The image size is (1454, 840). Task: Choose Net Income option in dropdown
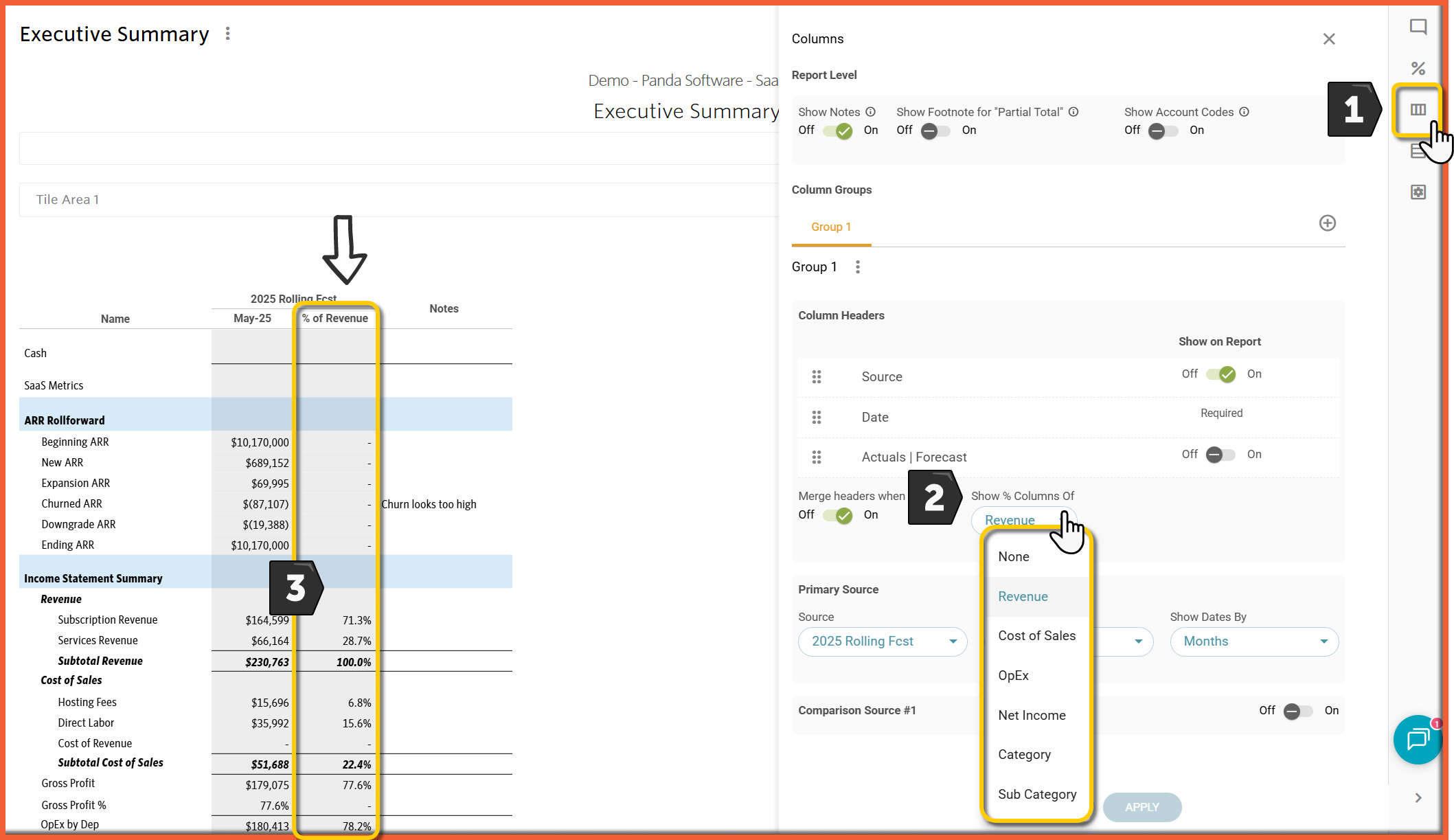(1032, 716)
